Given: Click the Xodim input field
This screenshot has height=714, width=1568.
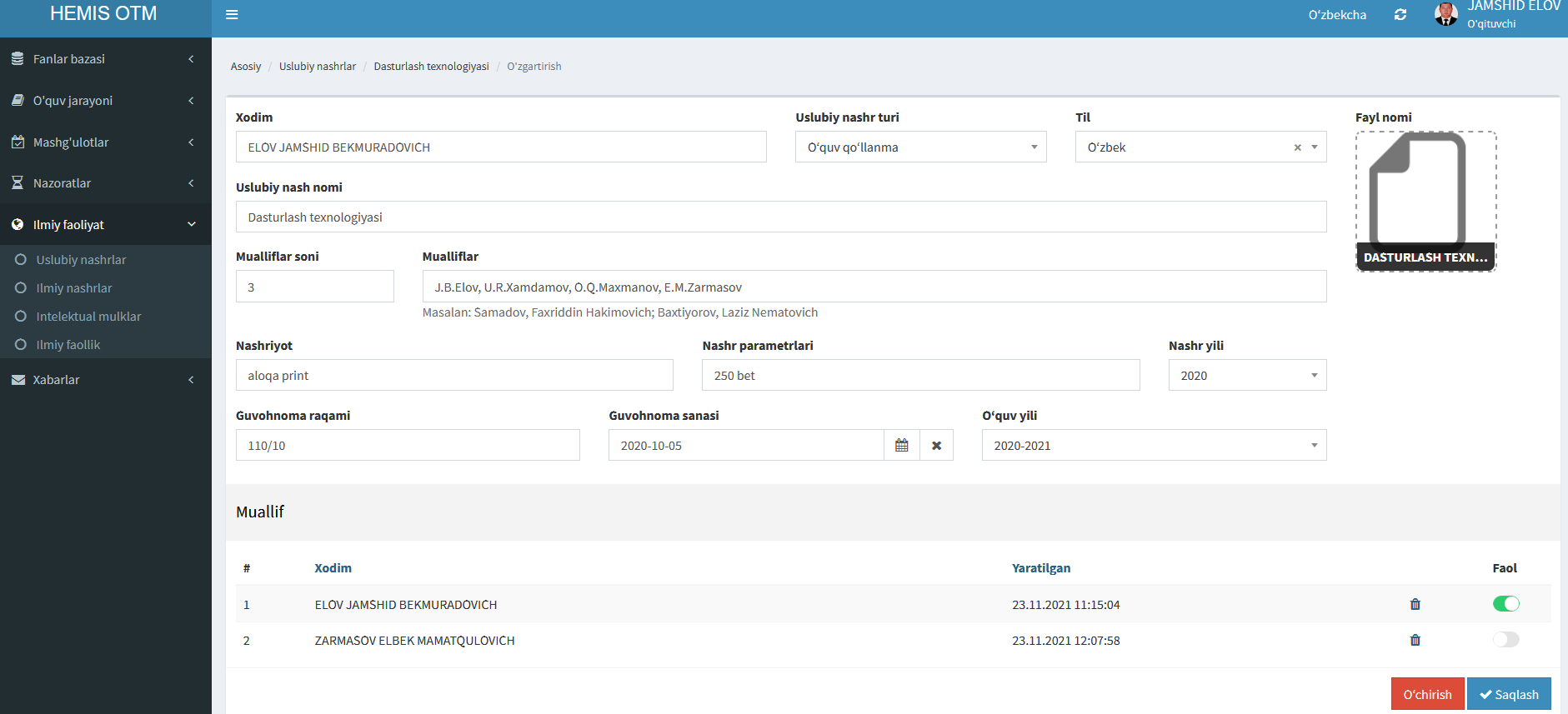Looking at the screenshot, I should pyautogui.click(x=501, y=147).
